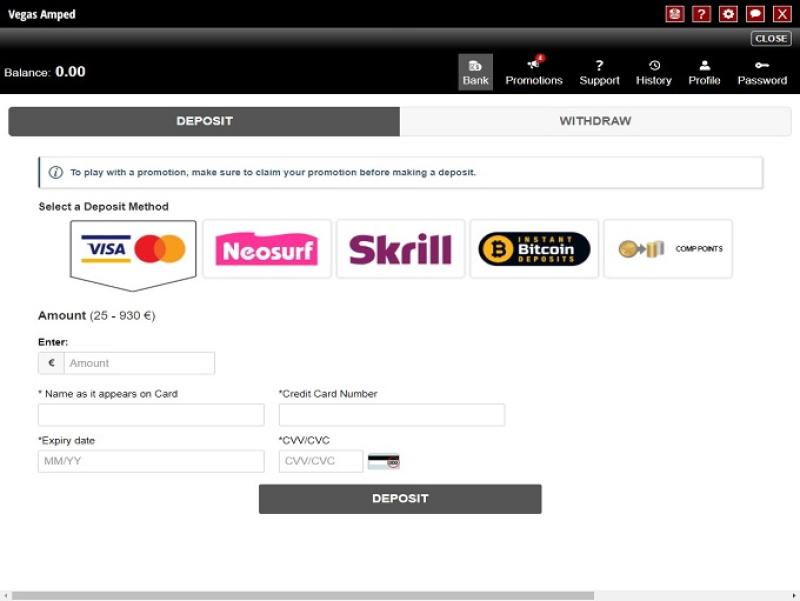Open the cashier register icon in the title bar

tap(674, 14)
